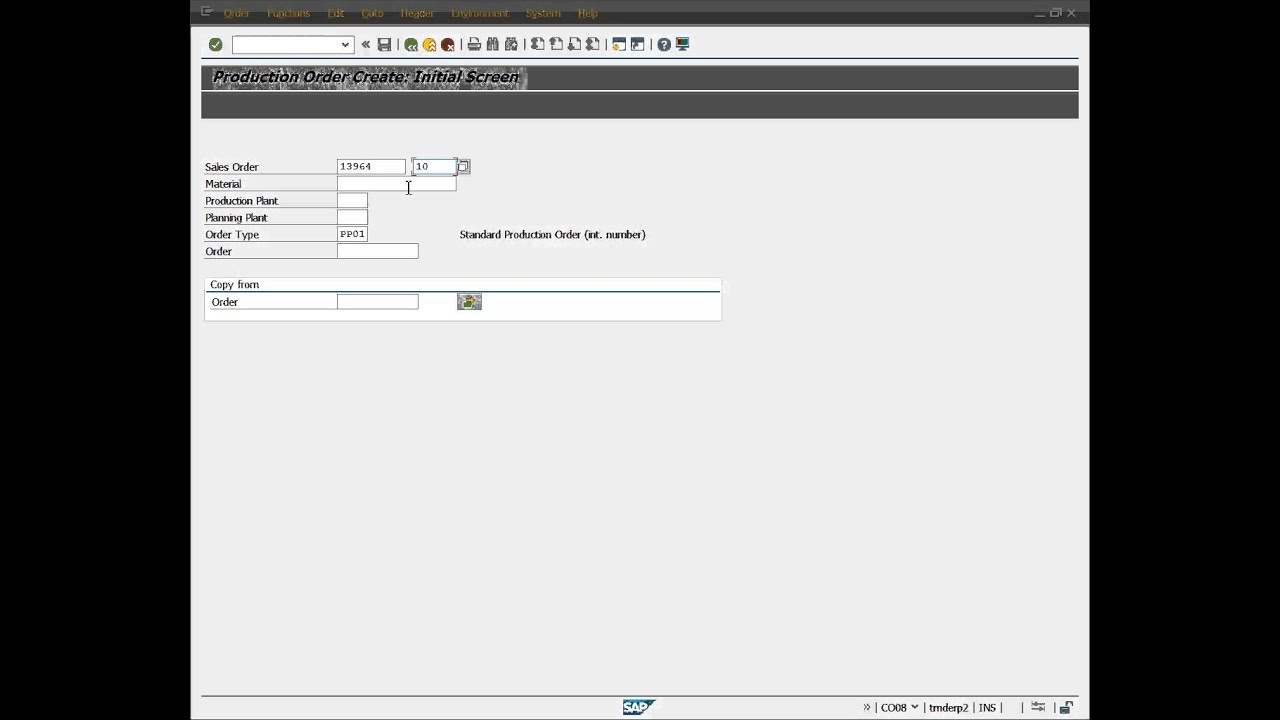Click the Order Type field PP01

[x=352, y=234]
